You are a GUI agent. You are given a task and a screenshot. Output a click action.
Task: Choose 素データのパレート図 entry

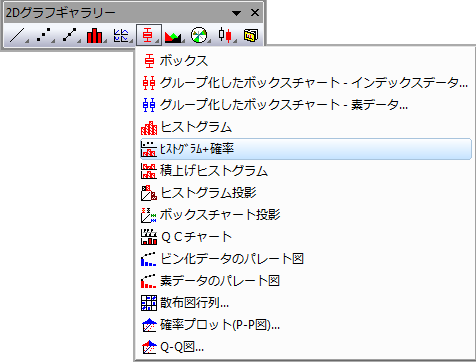(306, 281)
